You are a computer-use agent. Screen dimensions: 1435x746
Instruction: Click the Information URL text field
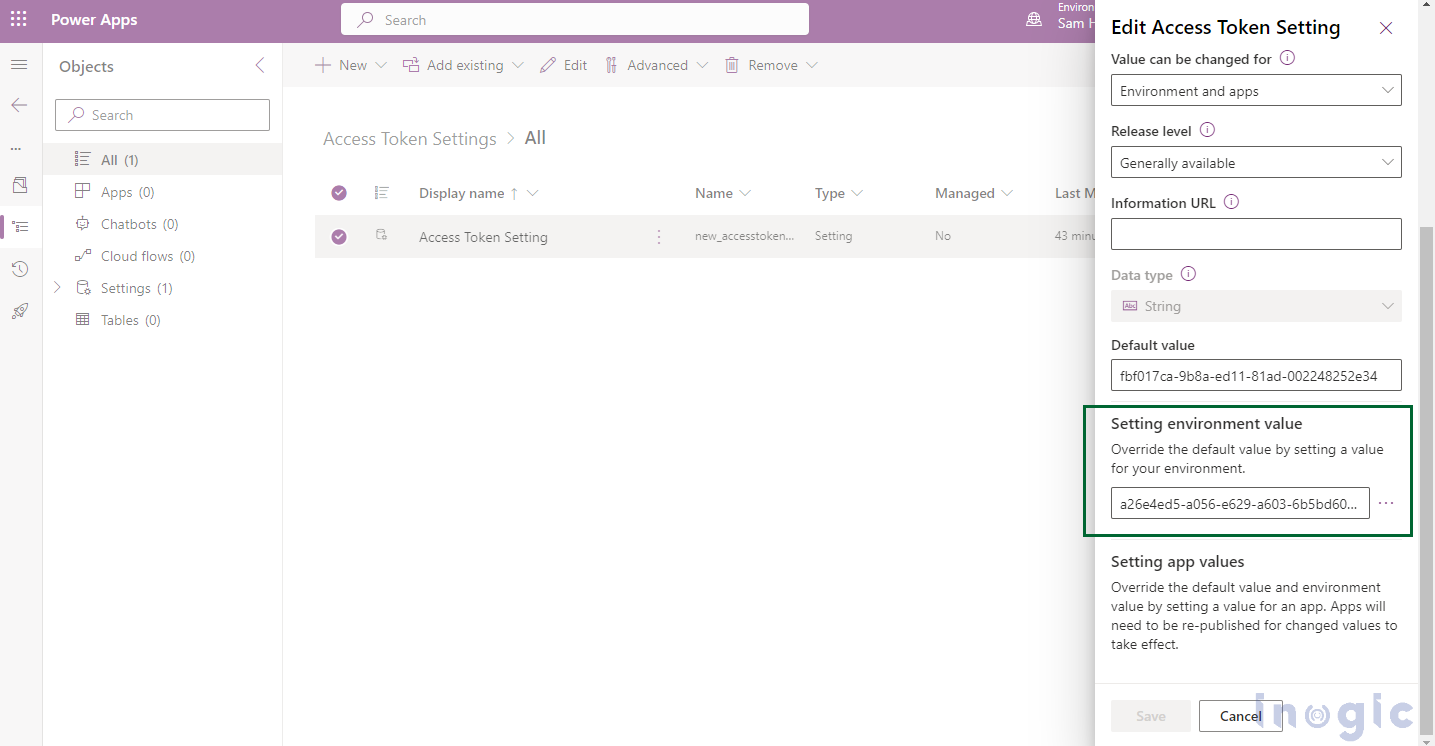point(1256,234)
